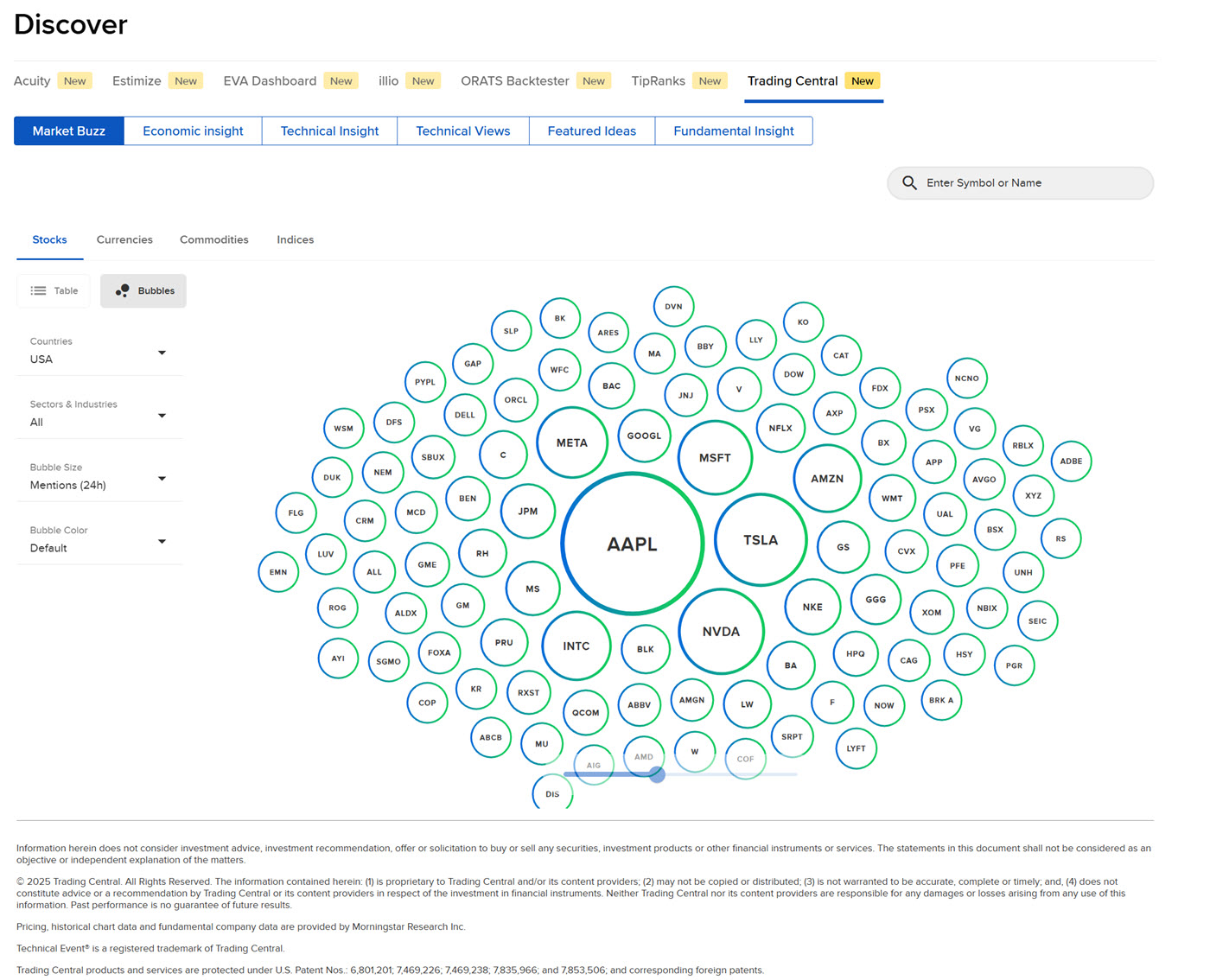Click the GOOGL bubble
The height and width of the screenshot is (980, 1210).
coord(644,436)
